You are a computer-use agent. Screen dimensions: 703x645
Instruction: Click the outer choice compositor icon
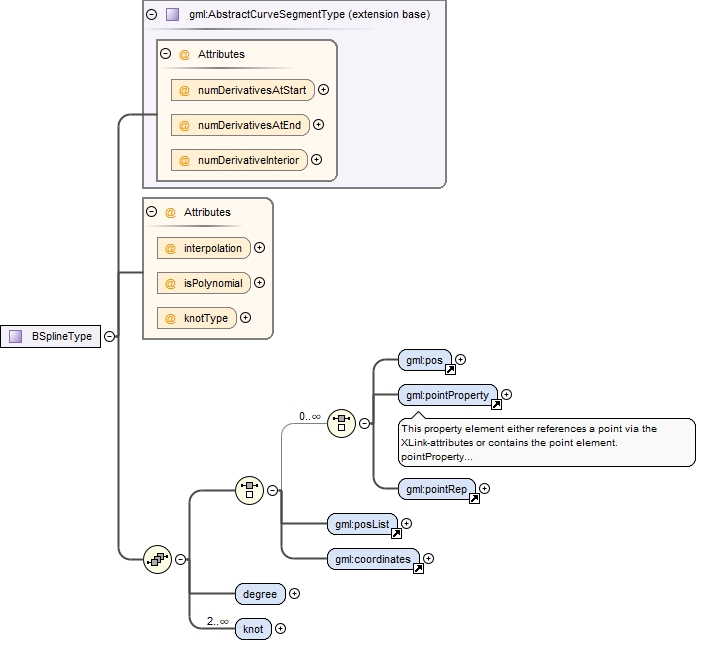click(249, 490)
